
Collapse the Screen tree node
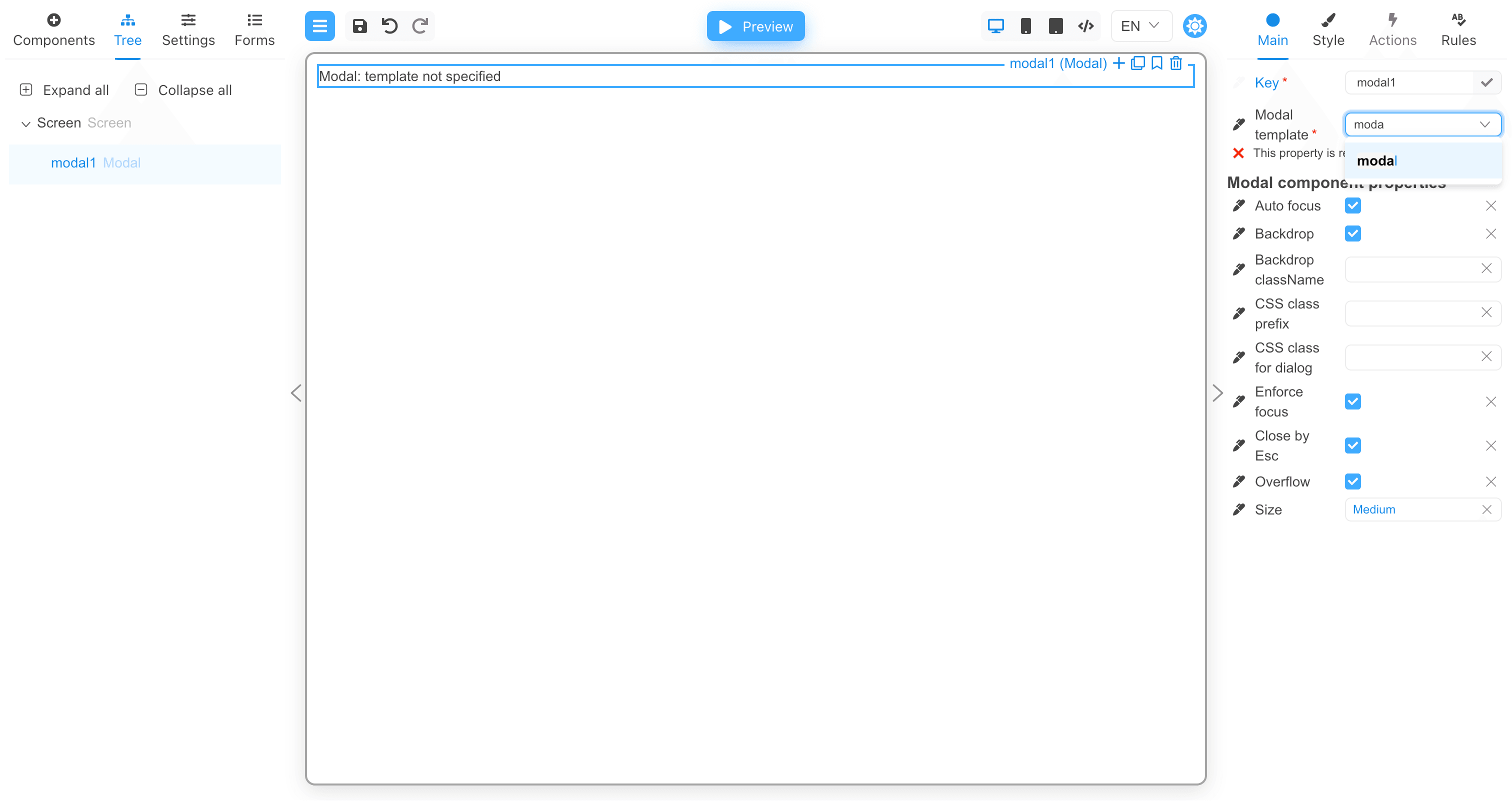tap(26, 124)
